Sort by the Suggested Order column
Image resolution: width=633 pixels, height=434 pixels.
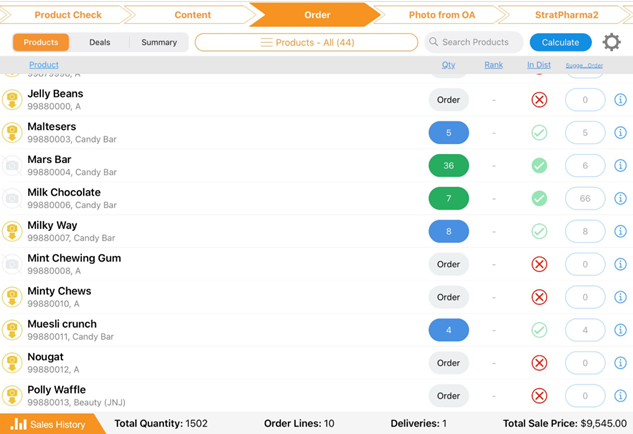584,65
